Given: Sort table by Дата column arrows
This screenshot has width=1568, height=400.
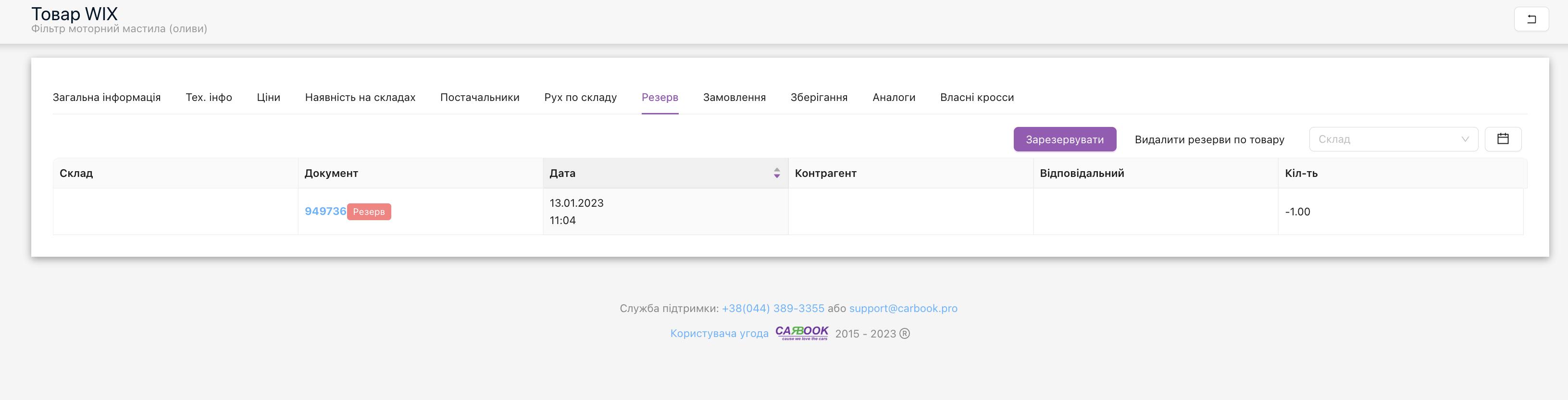Looking at the screenshot, I should [777, 174].
